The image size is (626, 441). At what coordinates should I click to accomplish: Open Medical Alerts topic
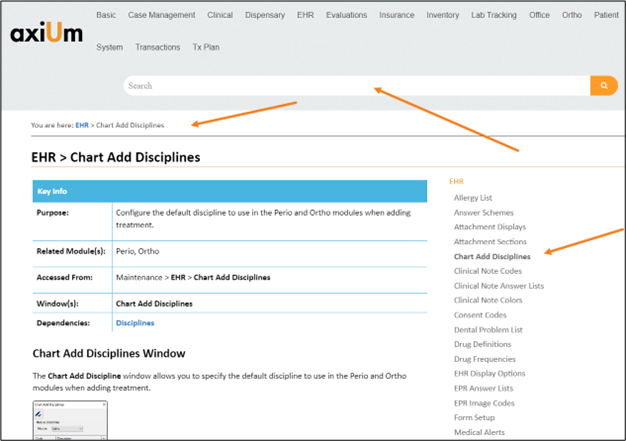pyautogui.click(x=479, y=432)
